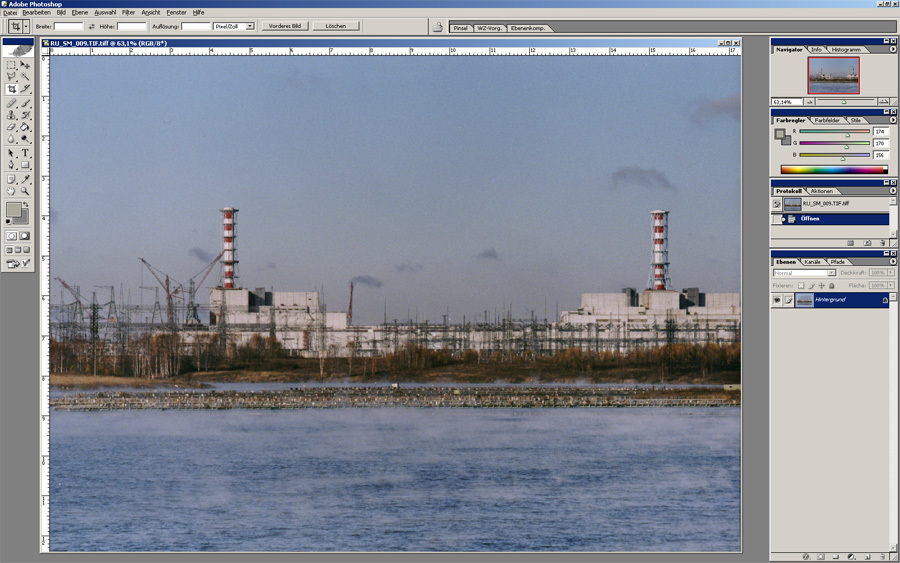Open the Ebenen panel flyout menu

pos(893,261)
